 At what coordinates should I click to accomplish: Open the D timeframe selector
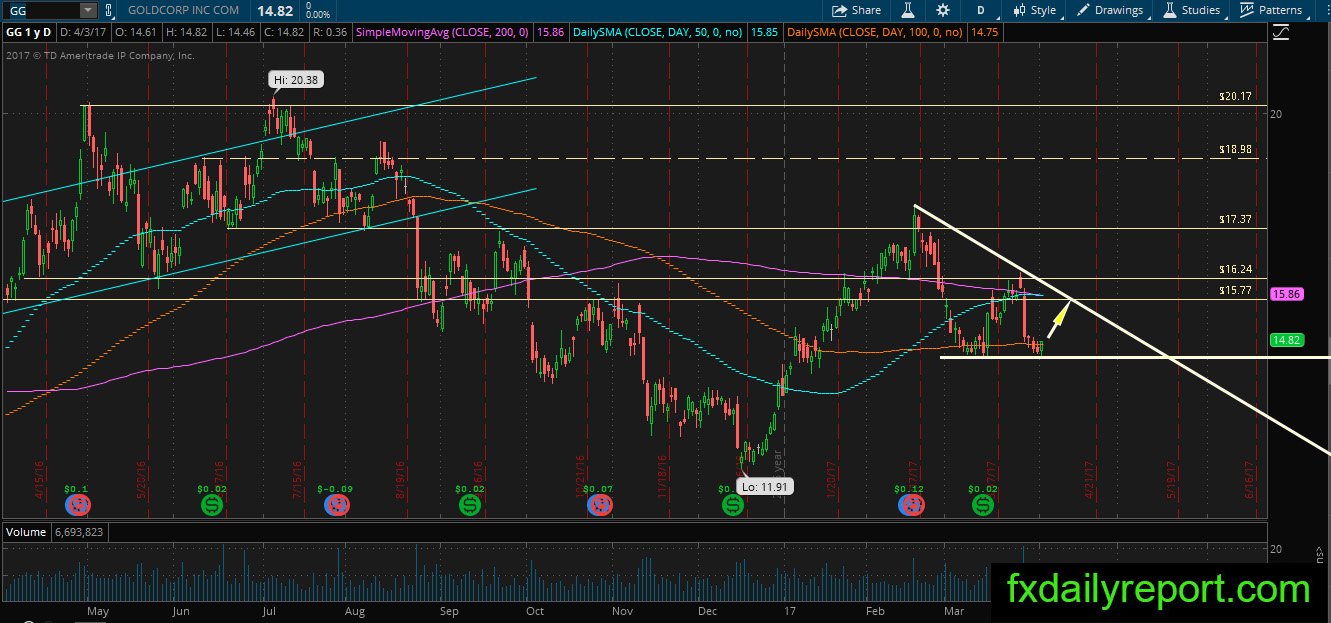pyautogui.click(x=981, y=10)
